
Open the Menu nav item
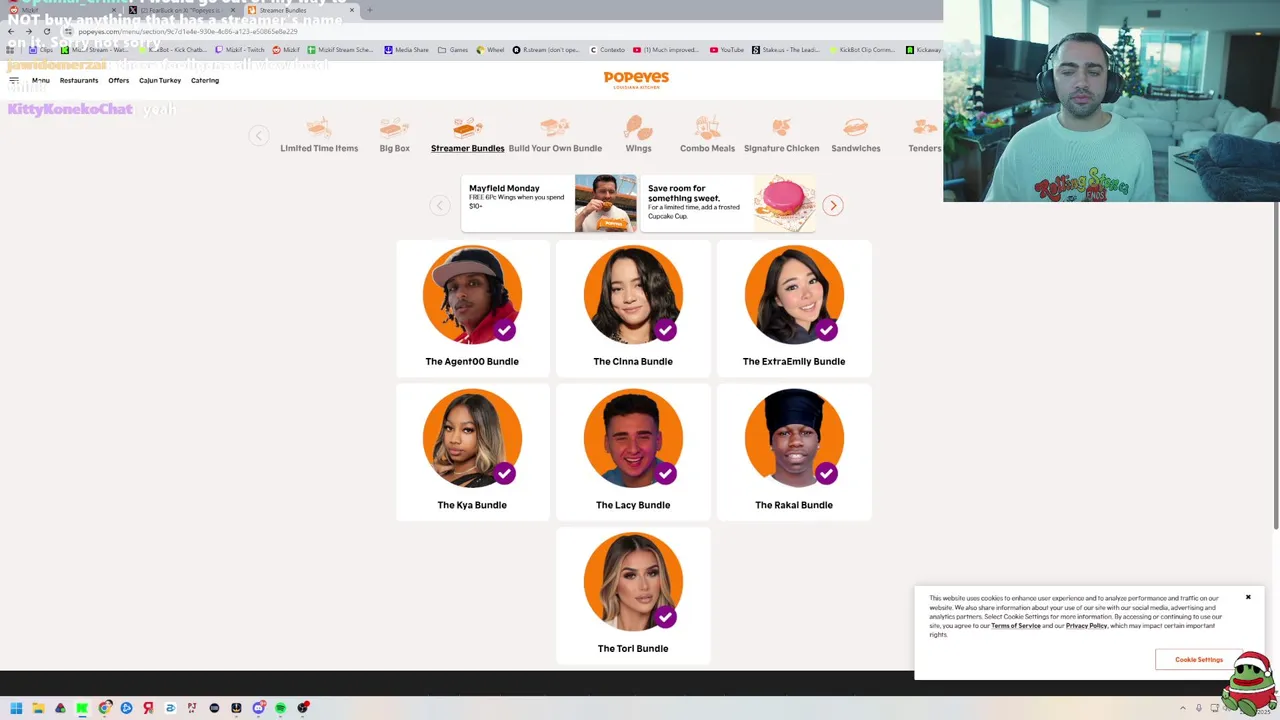[x=41, y=80]
